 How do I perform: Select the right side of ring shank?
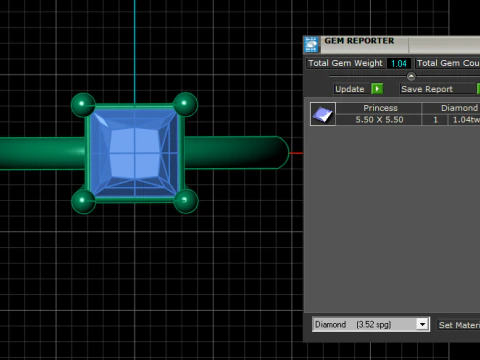(x=236, y=153)
